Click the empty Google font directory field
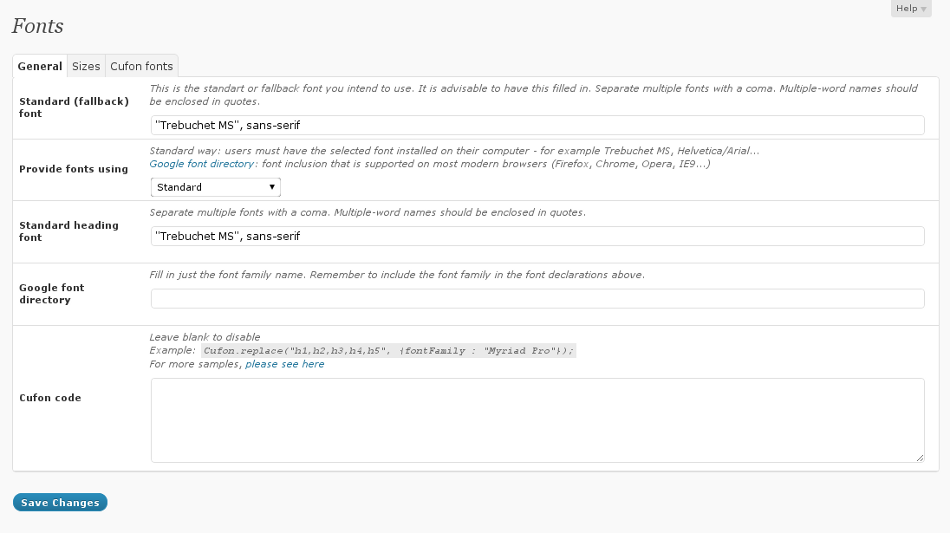This screenshot has width=950, height=533. 537,299
